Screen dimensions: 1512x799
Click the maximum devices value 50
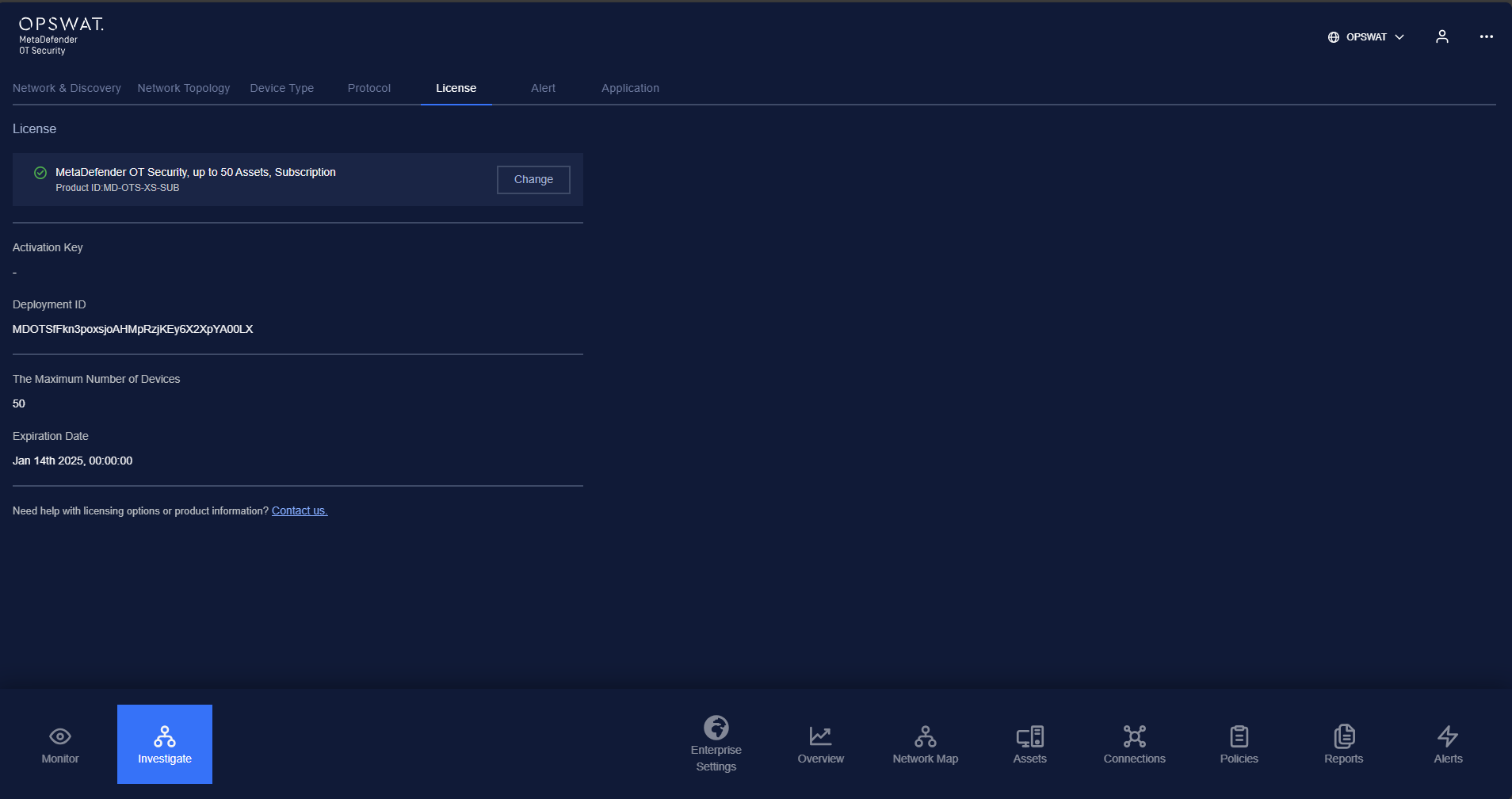pyautogui.click(x=19, y=403)
